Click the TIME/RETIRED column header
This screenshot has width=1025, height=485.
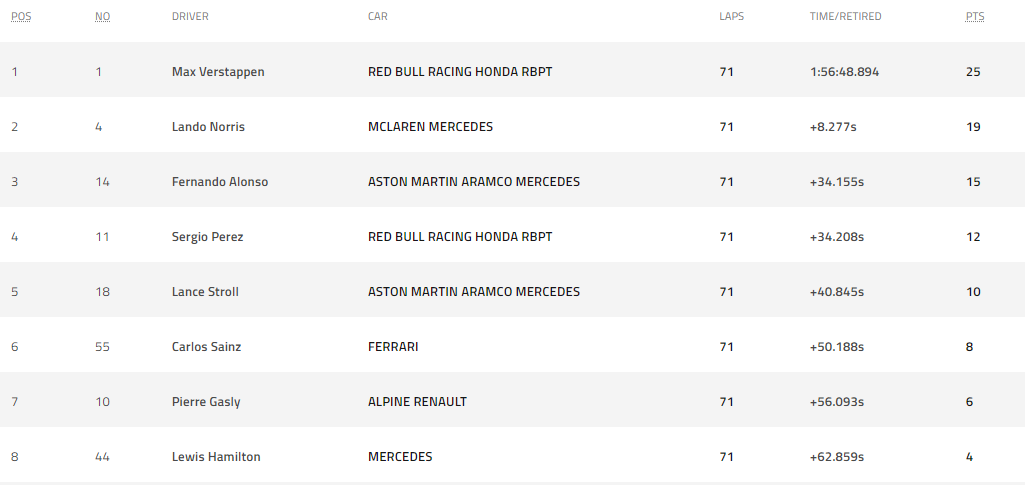point(845,16)
